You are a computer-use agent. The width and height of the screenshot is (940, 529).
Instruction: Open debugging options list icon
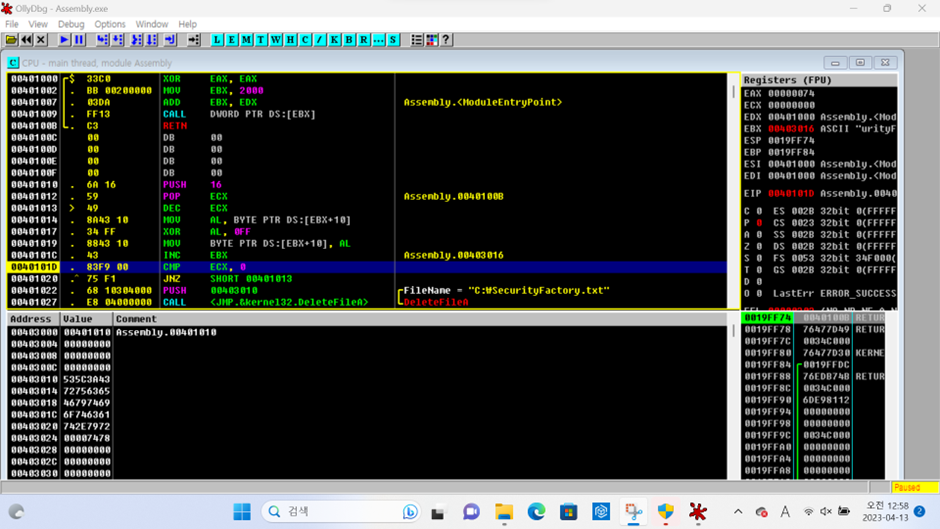click(417, 40)
